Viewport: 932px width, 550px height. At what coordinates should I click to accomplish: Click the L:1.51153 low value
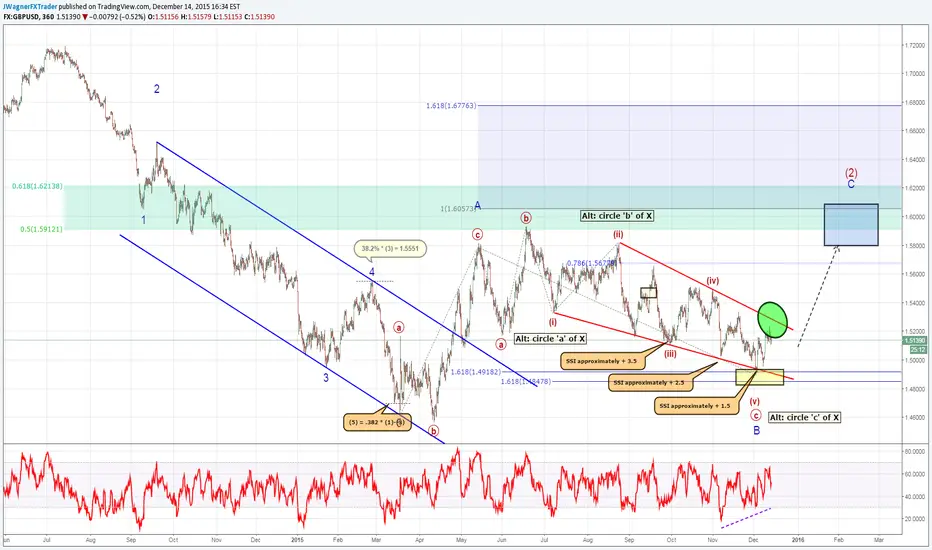tap(229, 17)
